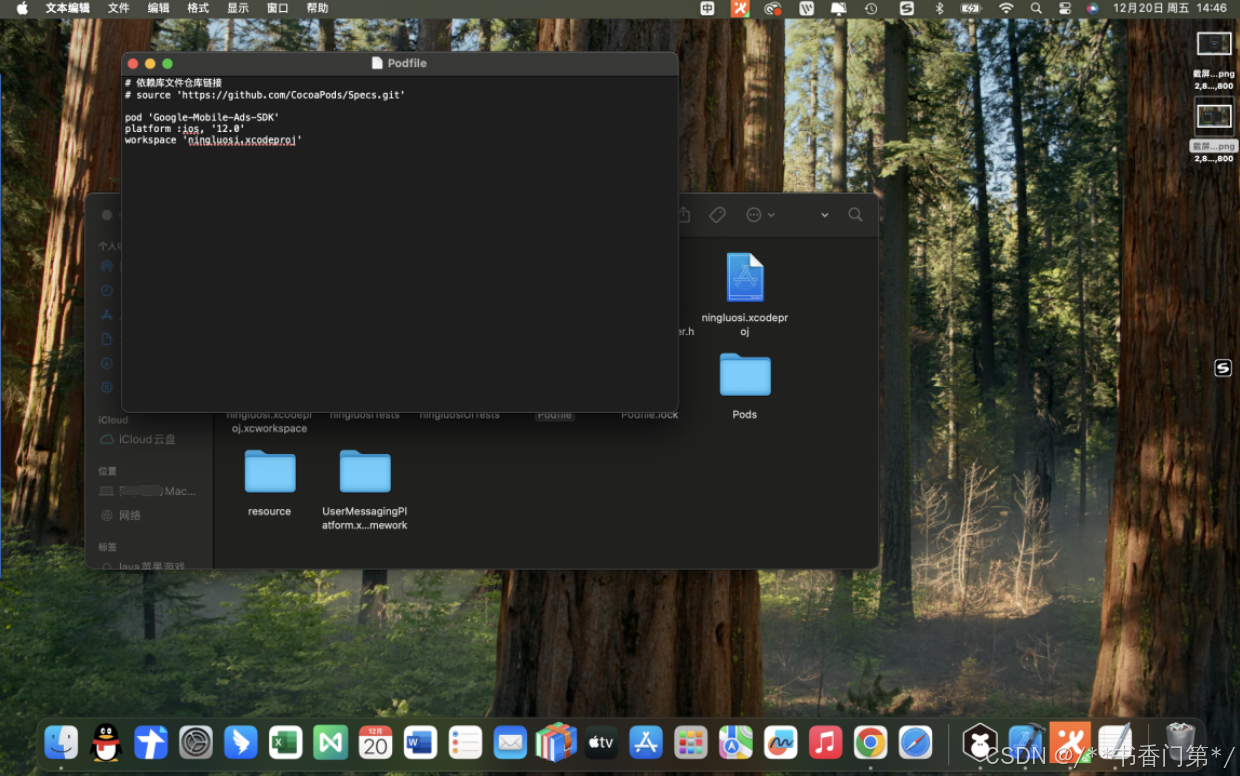Open WinRAR books icon in Dock
The height and width of the screenshot is (776, 1240).
(555, 742)
